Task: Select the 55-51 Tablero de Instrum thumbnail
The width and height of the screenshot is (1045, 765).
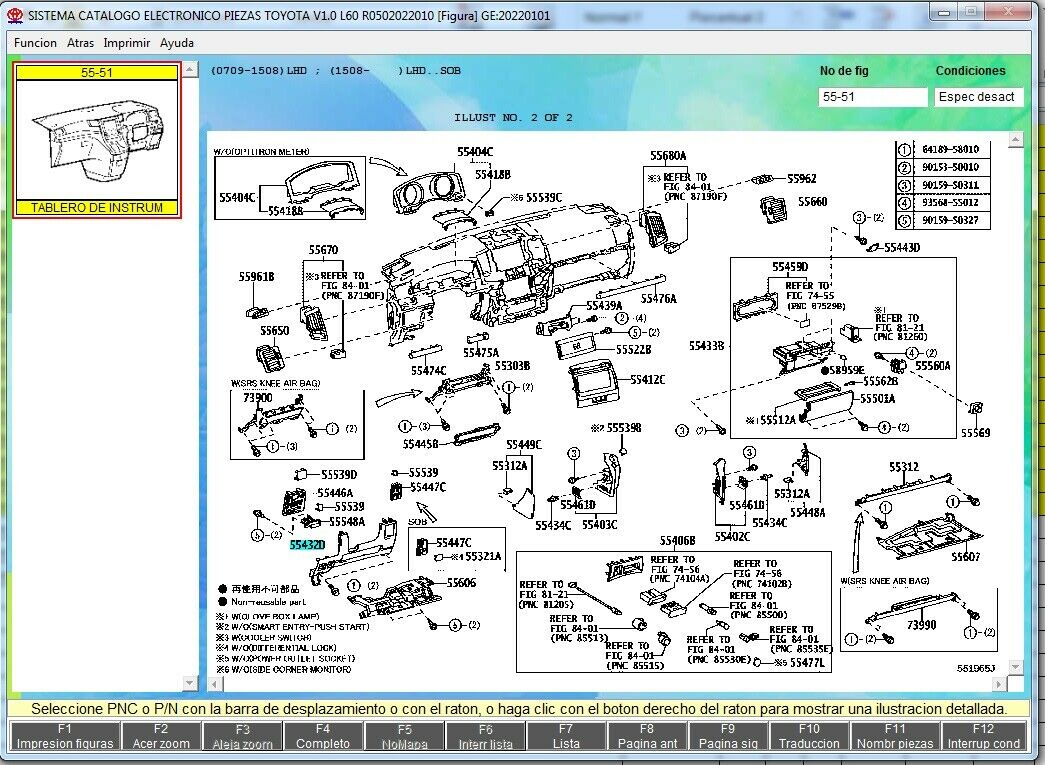Action: [x=97, y=140]
